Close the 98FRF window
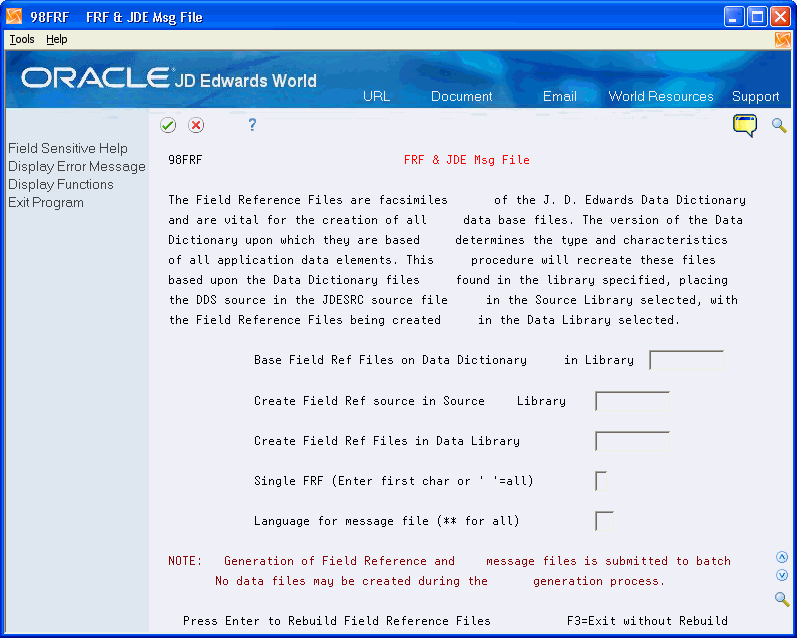The height and width of the screenshot is (638, 797). point(780,17)
